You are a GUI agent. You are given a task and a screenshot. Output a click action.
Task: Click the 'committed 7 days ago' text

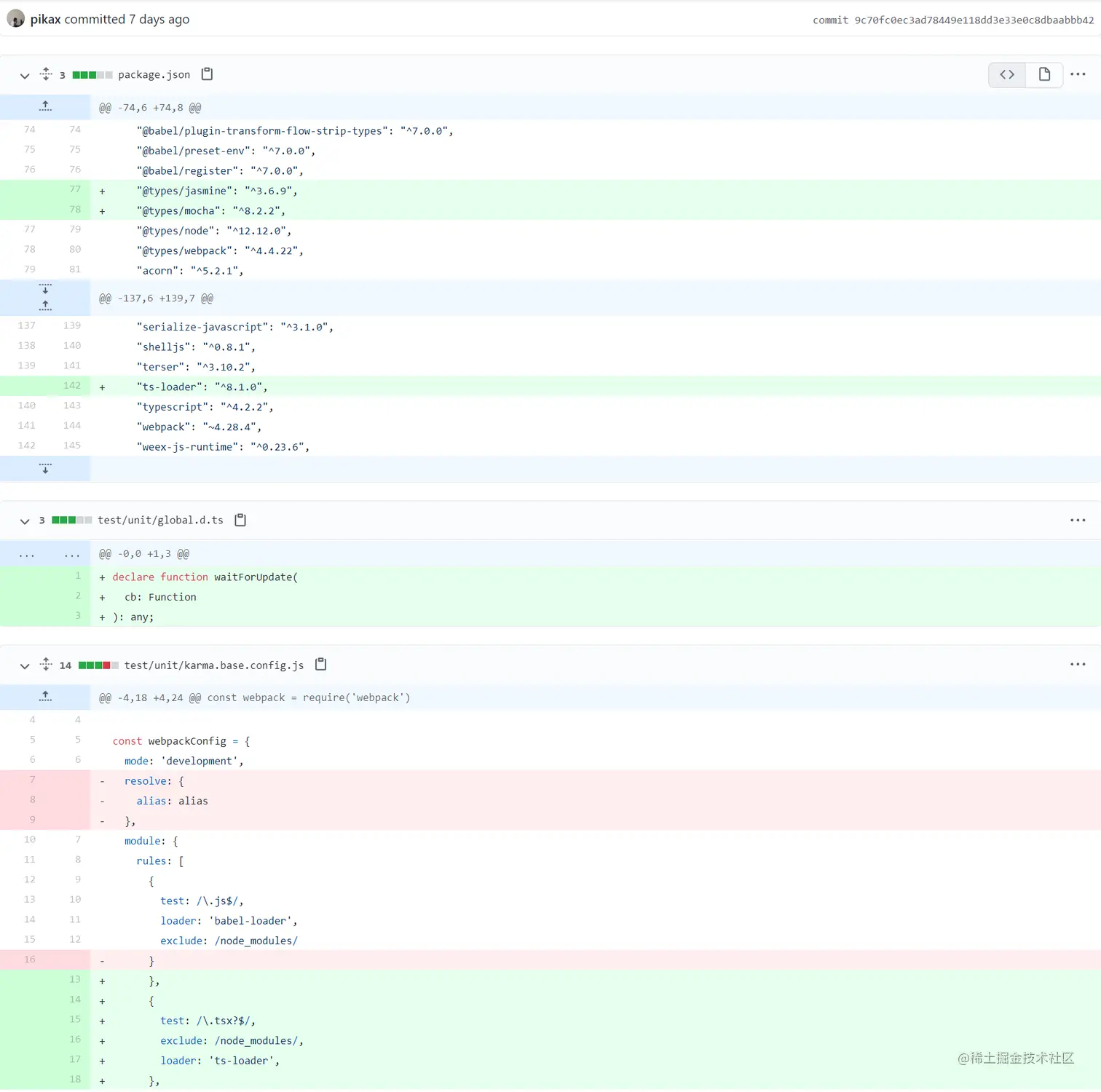[127, 20]
